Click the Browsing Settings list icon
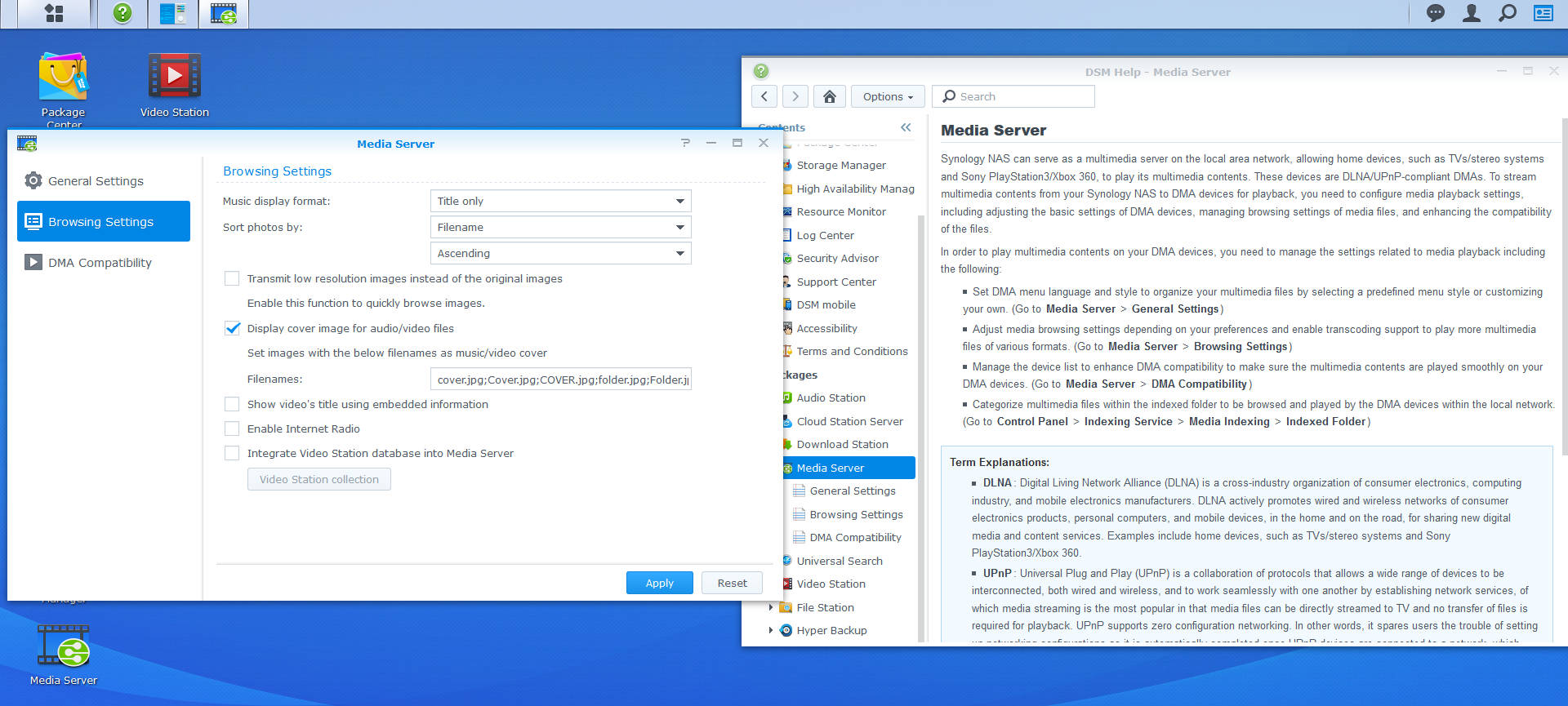 click(x=33, y=221)
